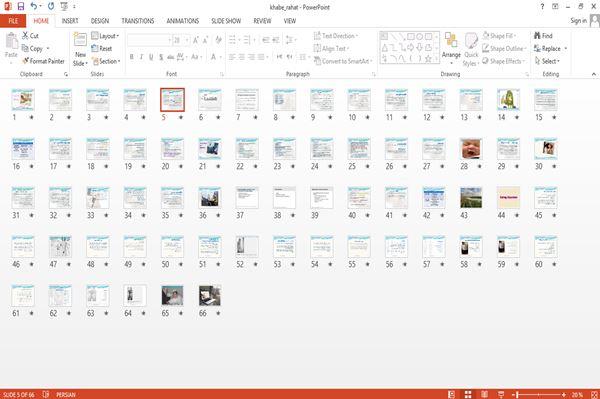
Task: Start Slide Show from status bar
Action: pyautogui.click(x=501, y=394)
